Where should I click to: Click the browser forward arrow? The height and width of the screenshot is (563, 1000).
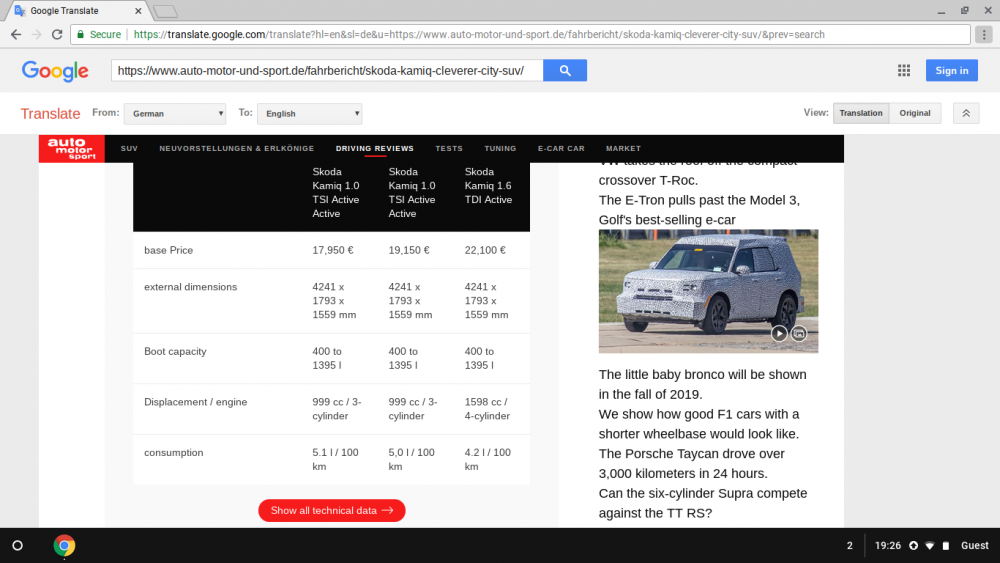pos(36,34)
